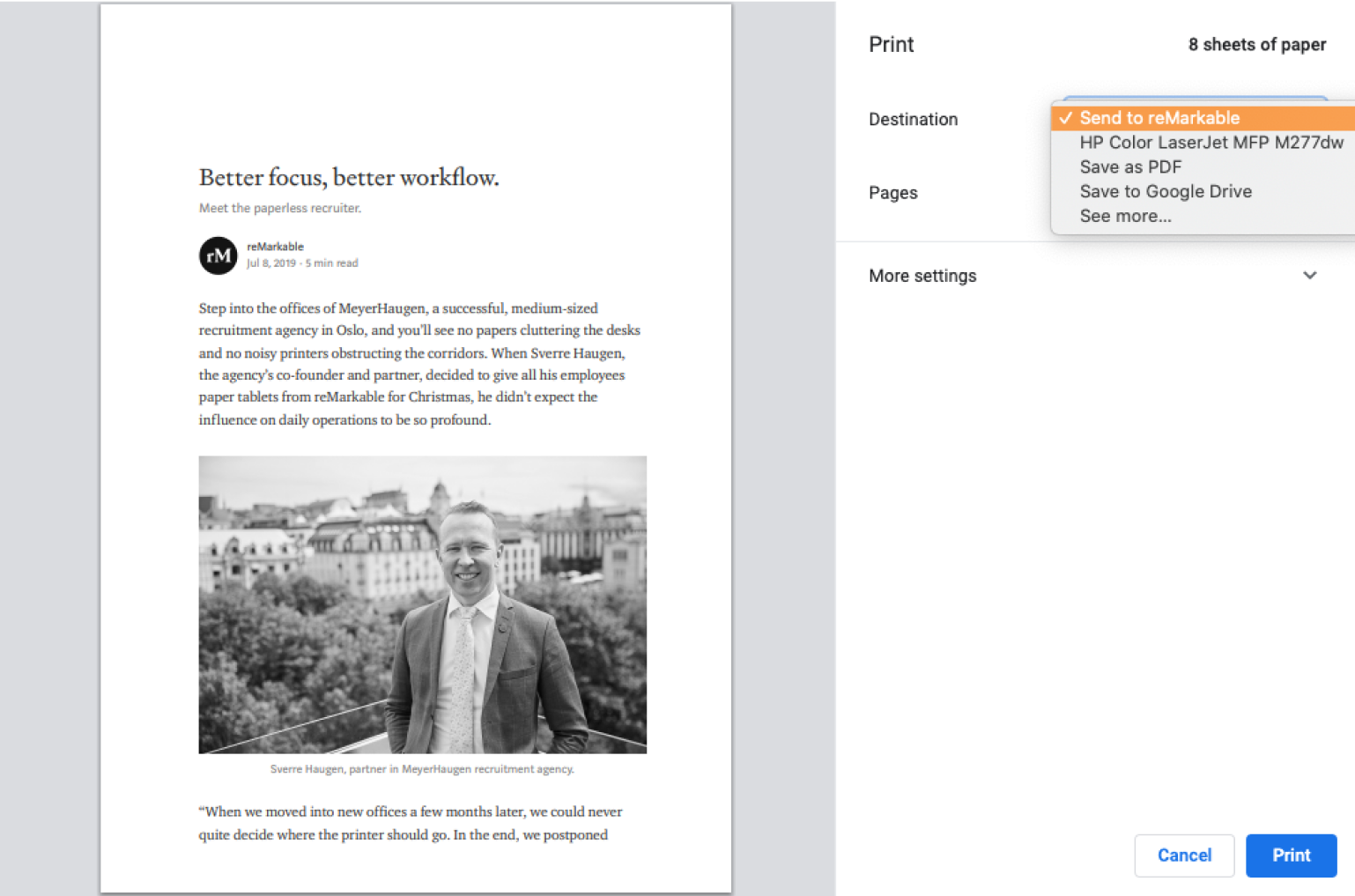Viewport: 1355px width, 896px height.
Task: Choose the HP Color LaserJet MFP M277dw printer
Action: tap(1211, 142)
